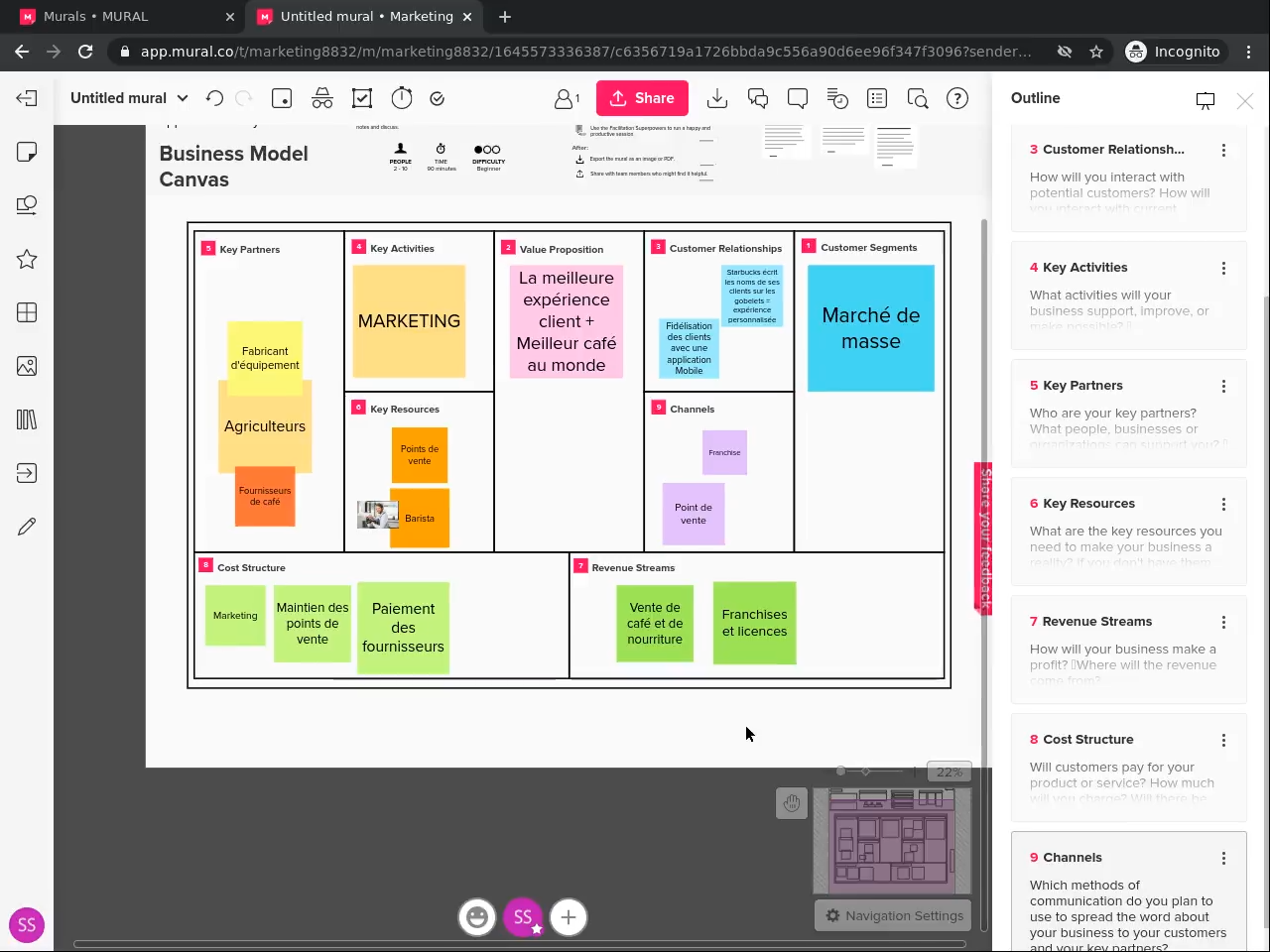Close the Outline panel
1270x952 pixels.
(x=1245, y=100)
